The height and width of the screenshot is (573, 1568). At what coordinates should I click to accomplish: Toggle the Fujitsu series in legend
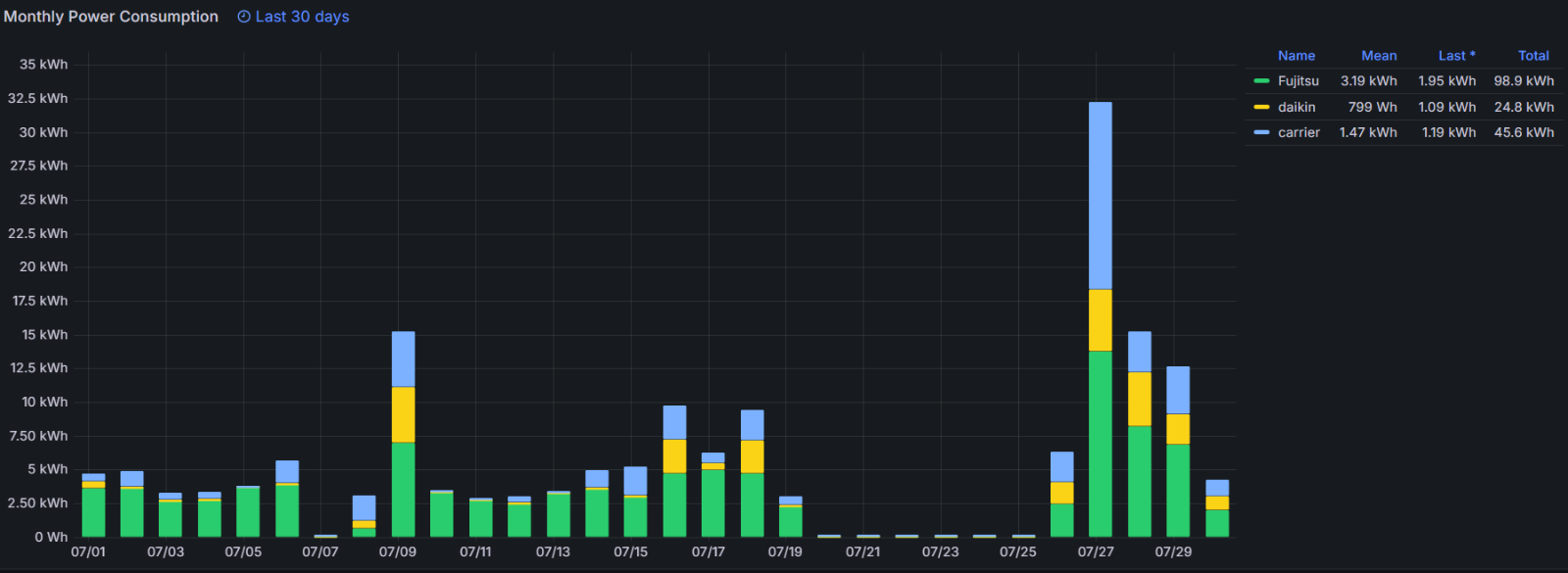(1298, 81)
